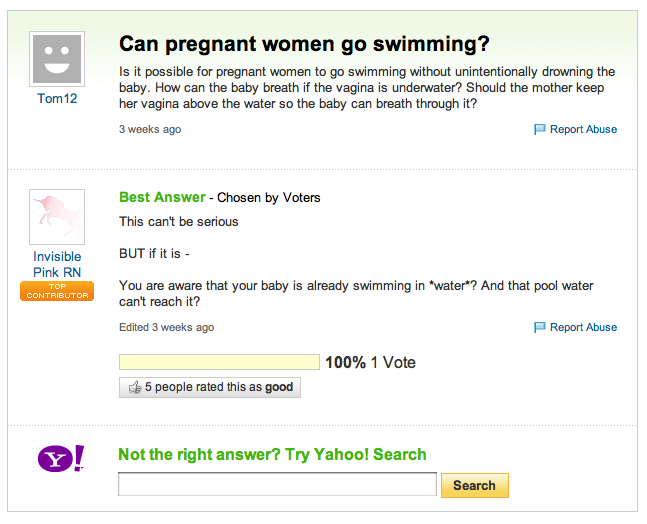647x524 pixels.
Task: Click the flag icon on the question's Report Abuse
Action: pyautogui.click(x=540, y=129)
